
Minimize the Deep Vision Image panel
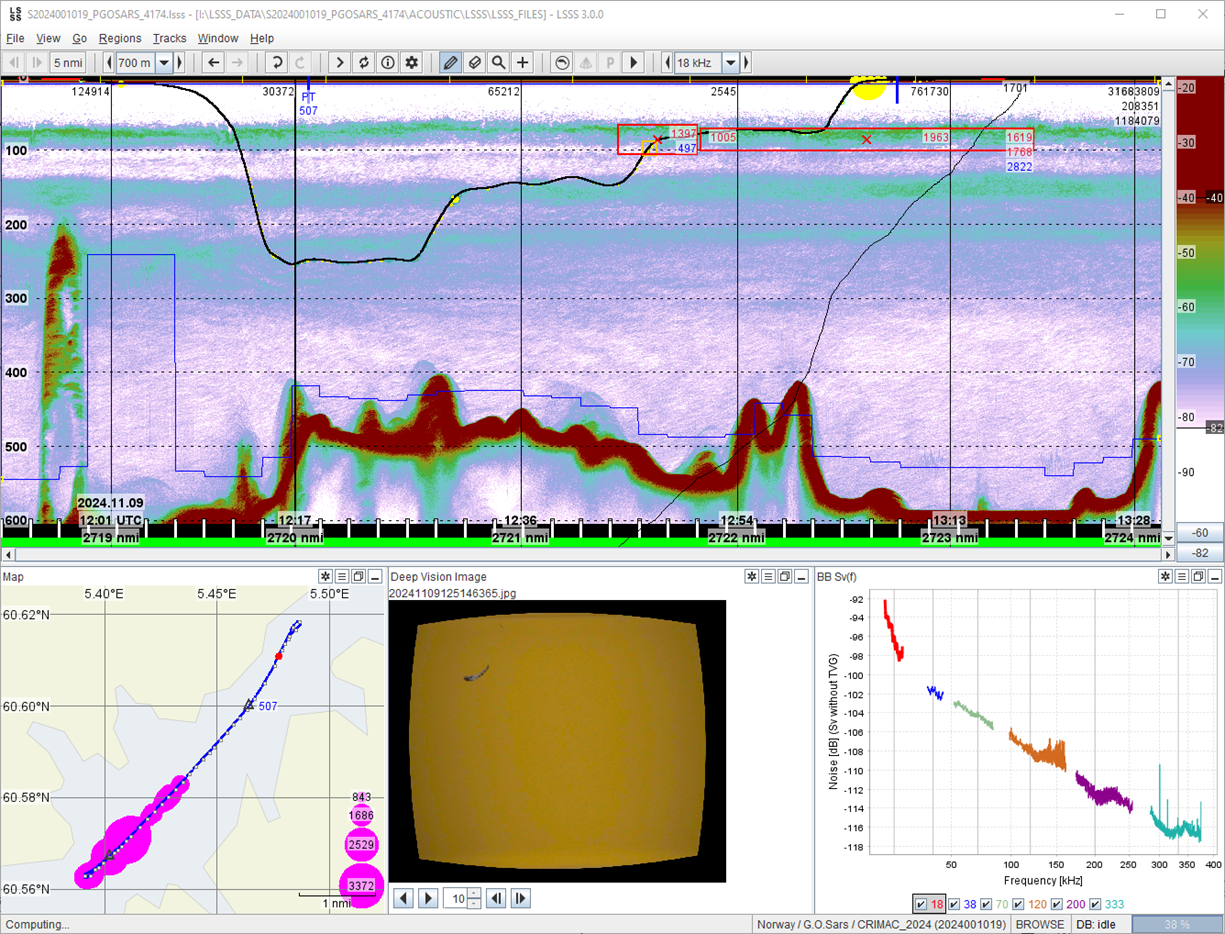pyautogui.click(x=801, y=577)
